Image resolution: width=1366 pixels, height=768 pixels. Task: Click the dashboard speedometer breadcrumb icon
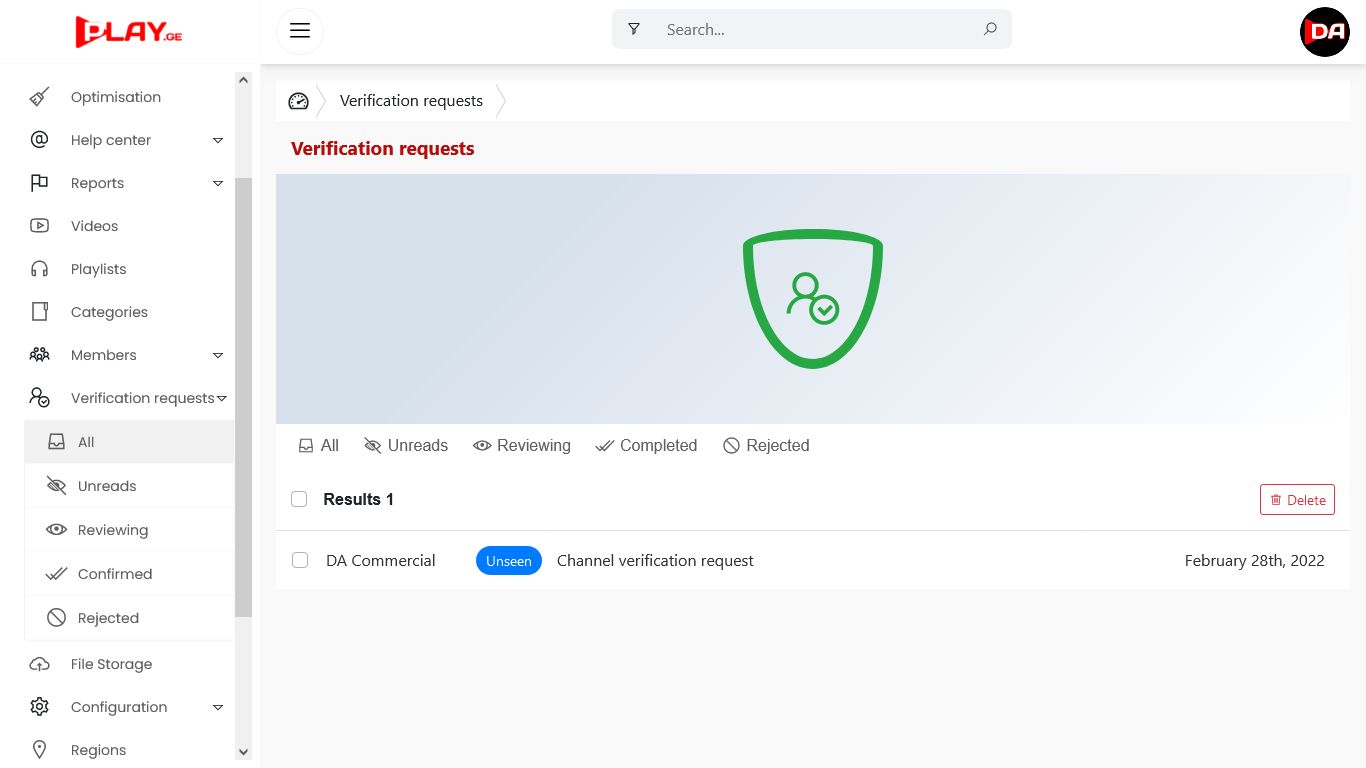click(298, 101)
